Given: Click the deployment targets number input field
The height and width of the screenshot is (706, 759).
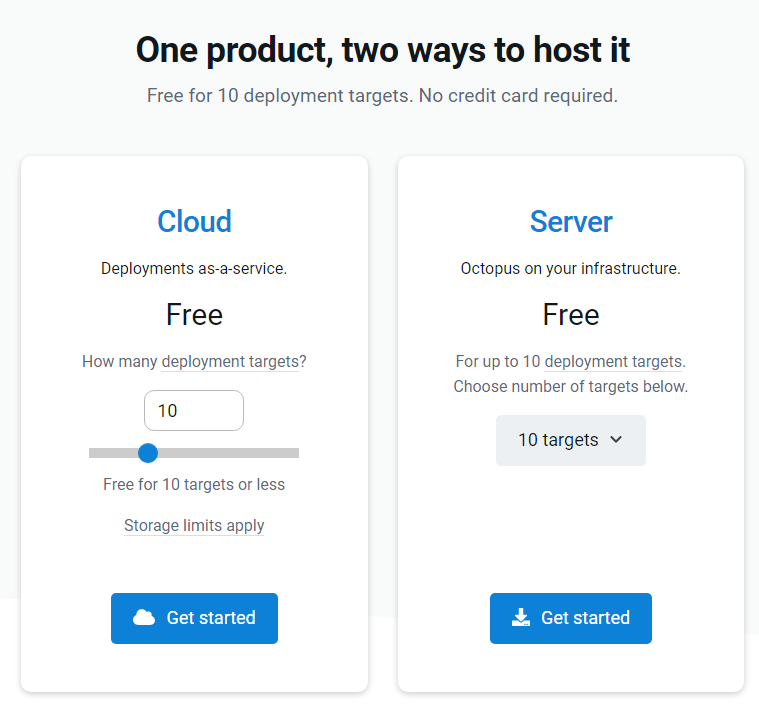Looking at the screenshot, I should point(194,410).
